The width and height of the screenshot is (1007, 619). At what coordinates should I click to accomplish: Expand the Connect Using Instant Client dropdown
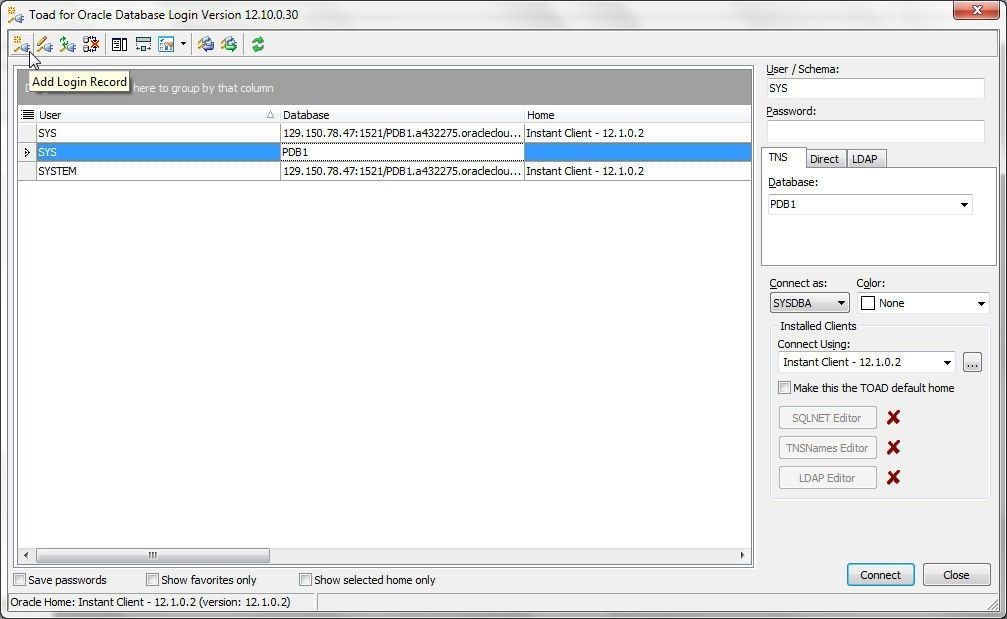(947, 363)
